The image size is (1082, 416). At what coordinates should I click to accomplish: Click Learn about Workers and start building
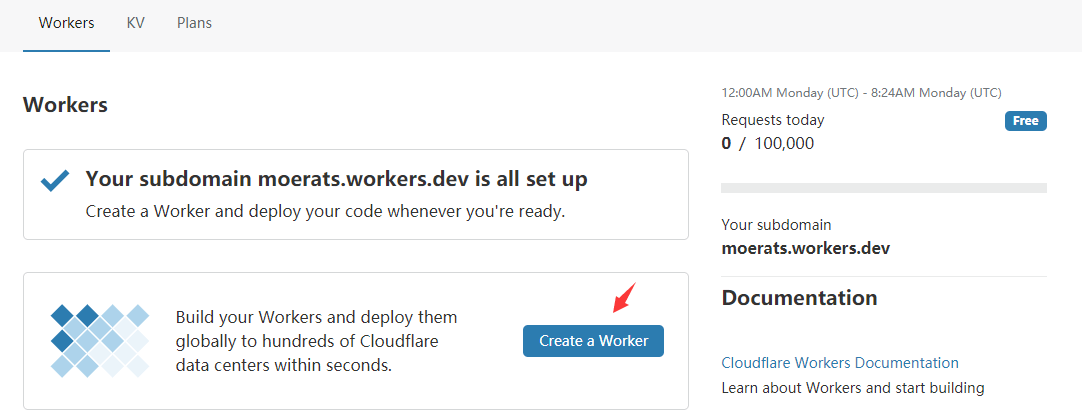(x=852, y=388)
